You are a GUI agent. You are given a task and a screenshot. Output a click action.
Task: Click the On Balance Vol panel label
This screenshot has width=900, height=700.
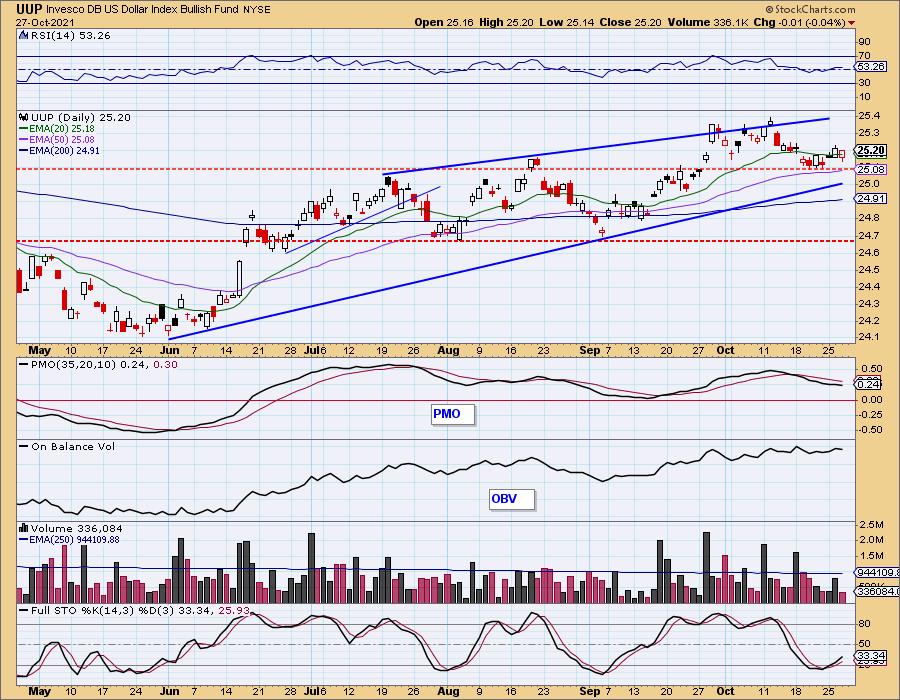pyautogui.click(x=73, y=446)
